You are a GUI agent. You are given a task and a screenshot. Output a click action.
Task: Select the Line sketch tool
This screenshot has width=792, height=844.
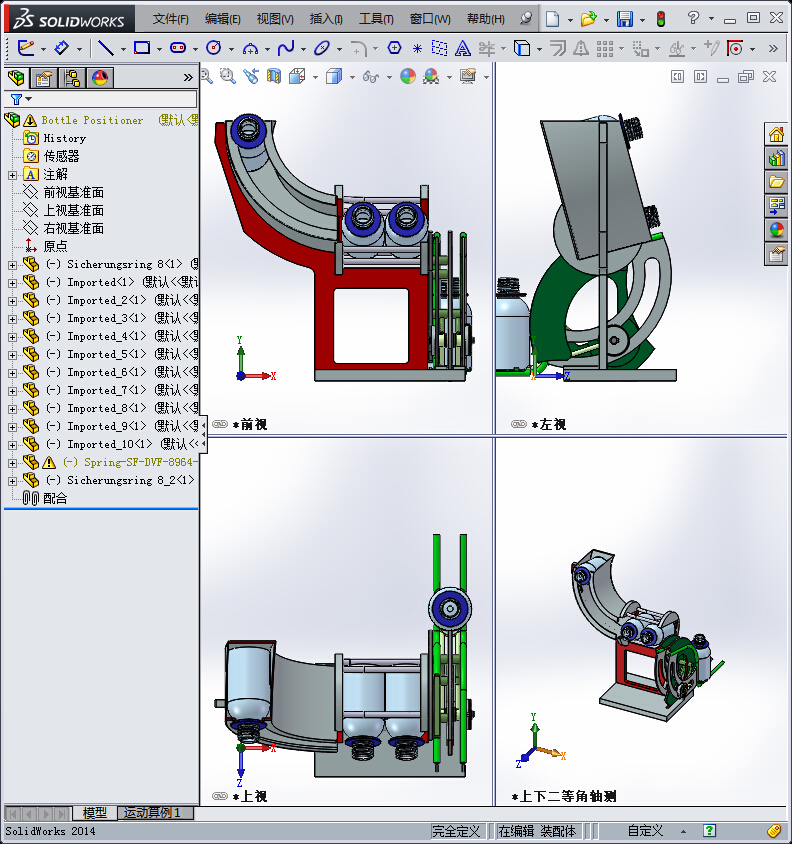coord(106,48)
